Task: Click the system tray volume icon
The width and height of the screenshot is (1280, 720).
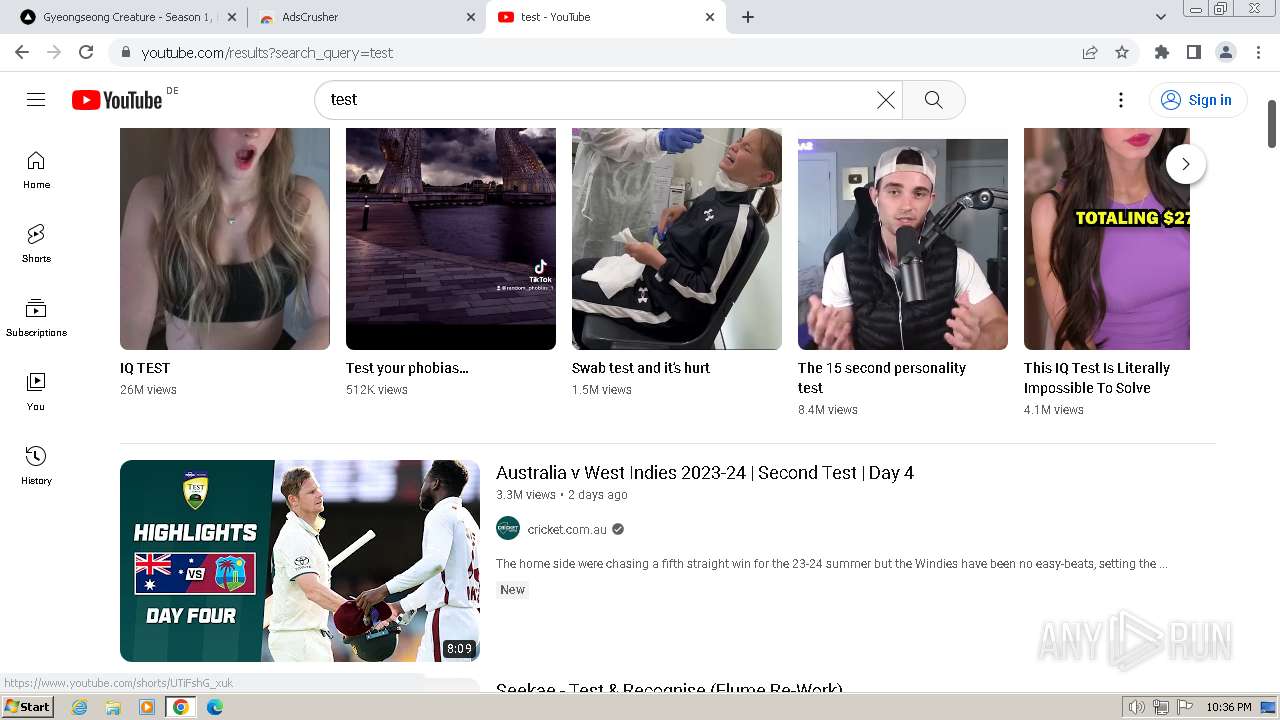Action: pyautogui.click(x=1136, y=707)
